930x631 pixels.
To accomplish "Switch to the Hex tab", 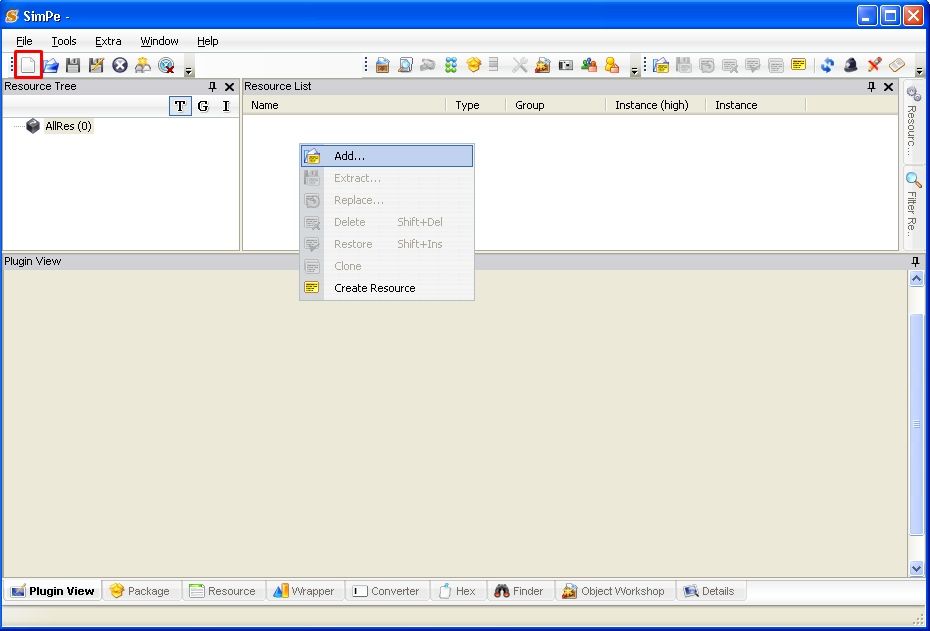I will coord(458,591).
